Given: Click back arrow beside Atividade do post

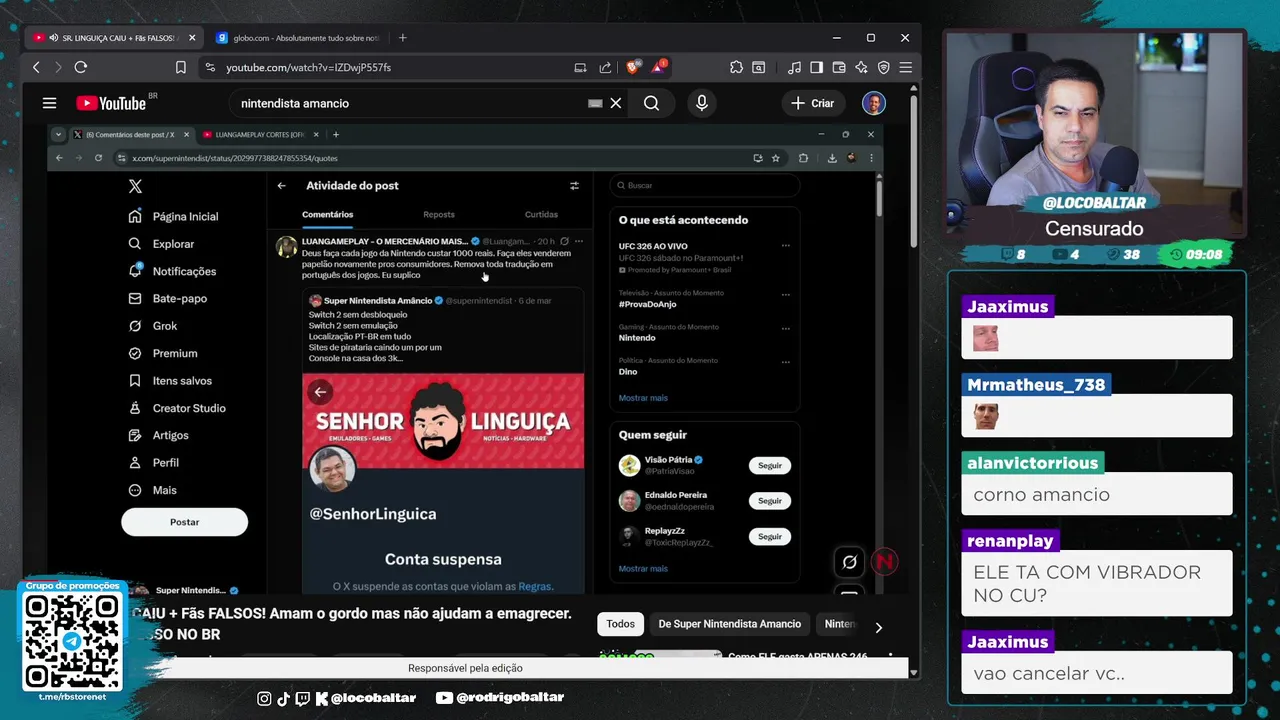Looking at the screenshot, I should (x=281, y=185).
